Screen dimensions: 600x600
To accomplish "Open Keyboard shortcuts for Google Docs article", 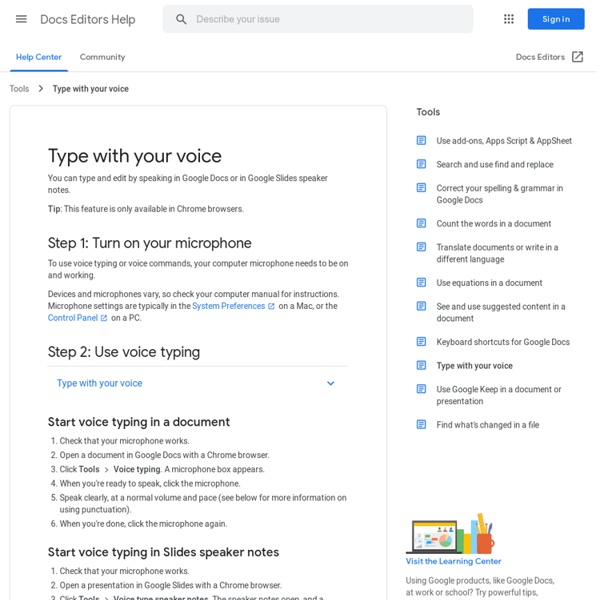I will pyautogui.click(x=503, y=342).
